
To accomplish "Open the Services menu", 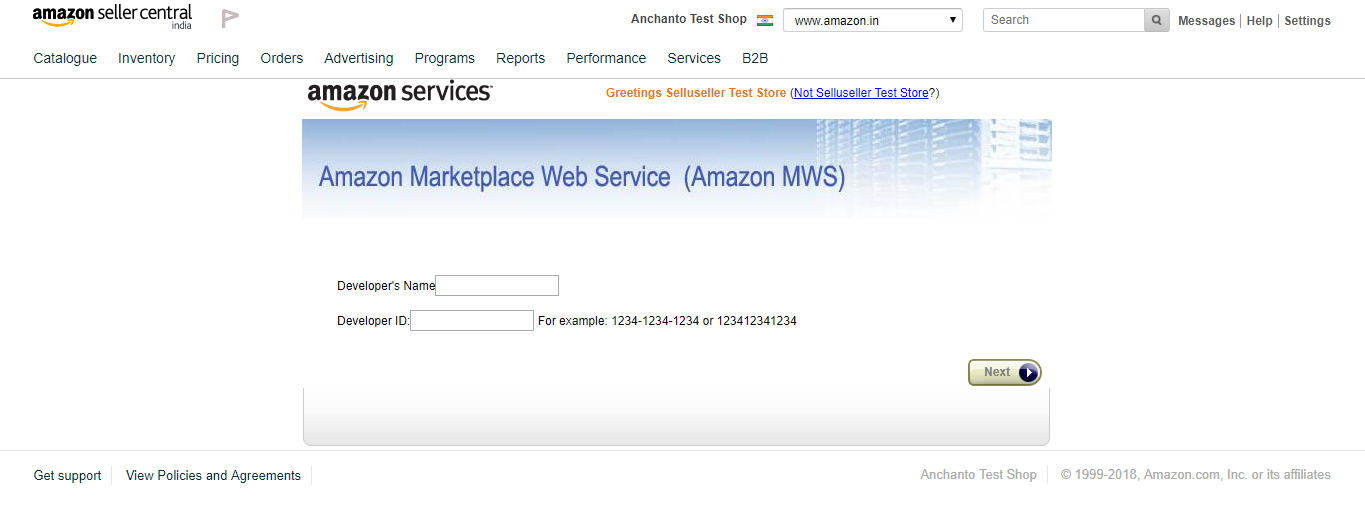I will [694, 58].
